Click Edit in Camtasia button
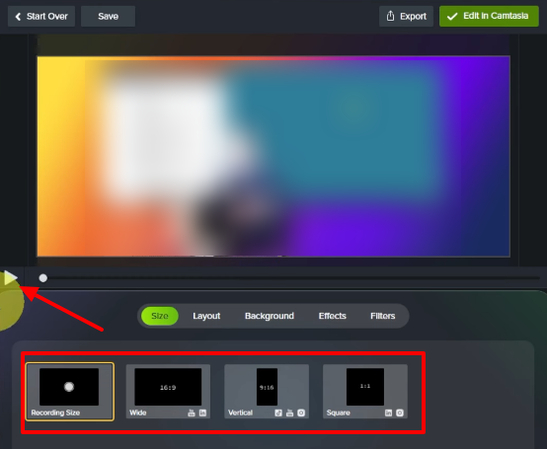 pos(489,16)
